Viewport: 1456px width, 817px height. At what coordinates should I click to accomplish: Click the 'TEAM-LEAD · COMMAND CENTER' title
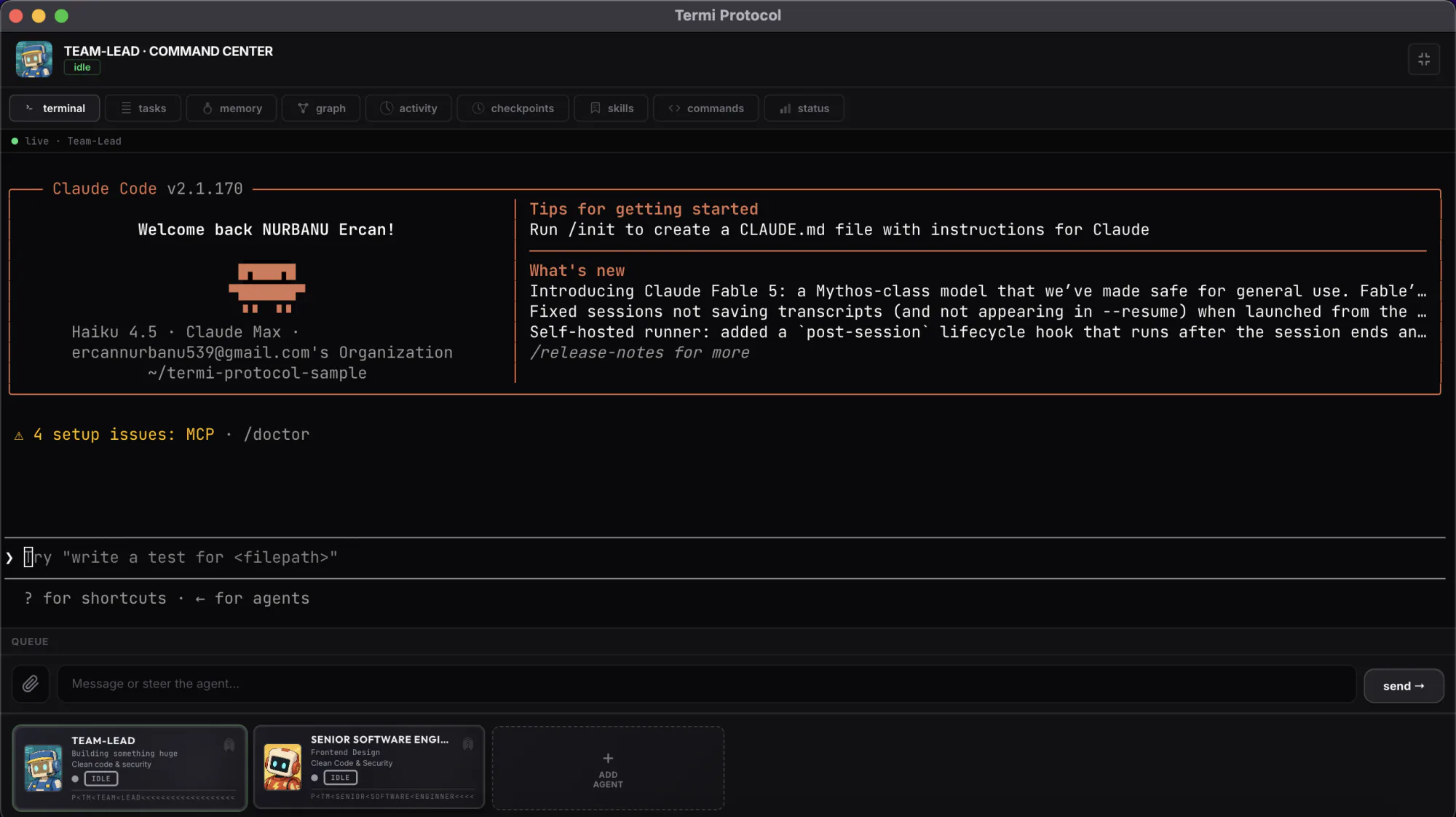click(168, 51)
